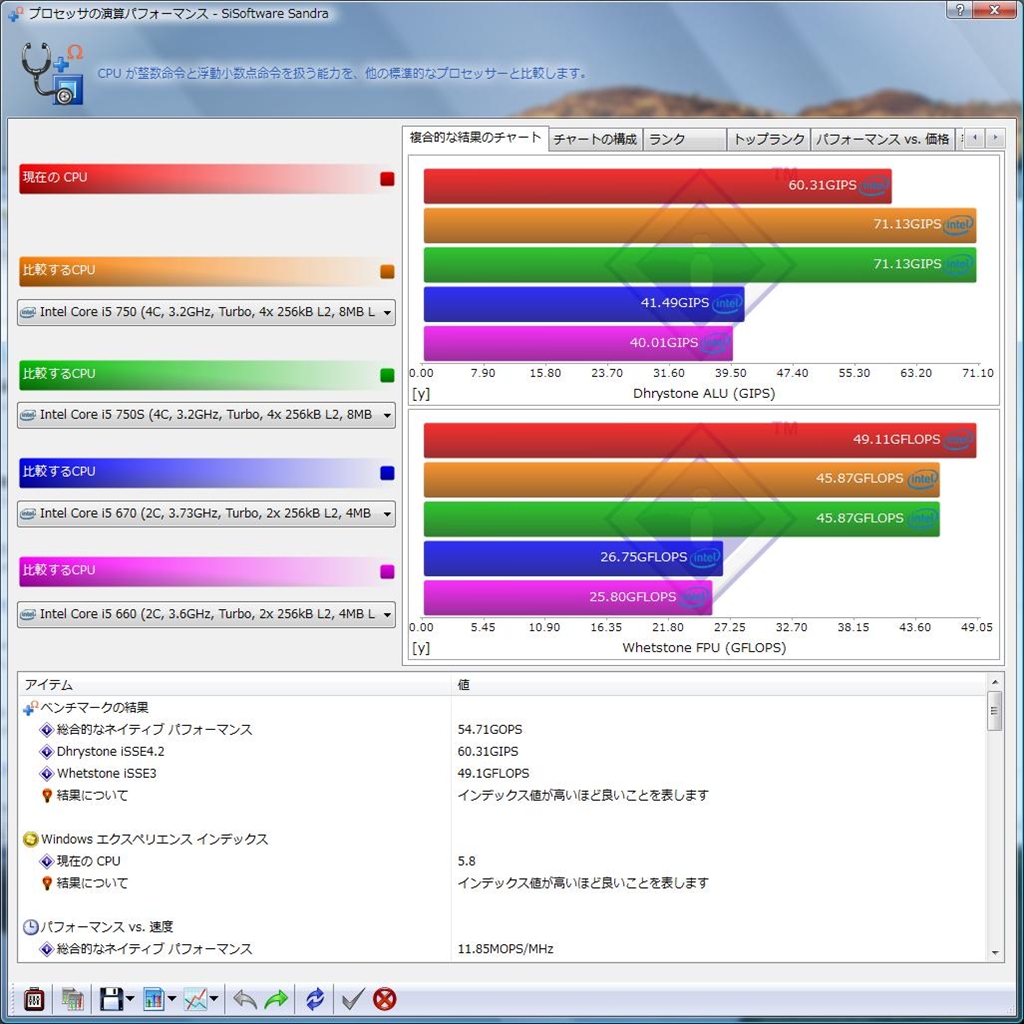
Task: Click the green 45.87GFLOPS Whetstone bar
Action: point(681,519)
